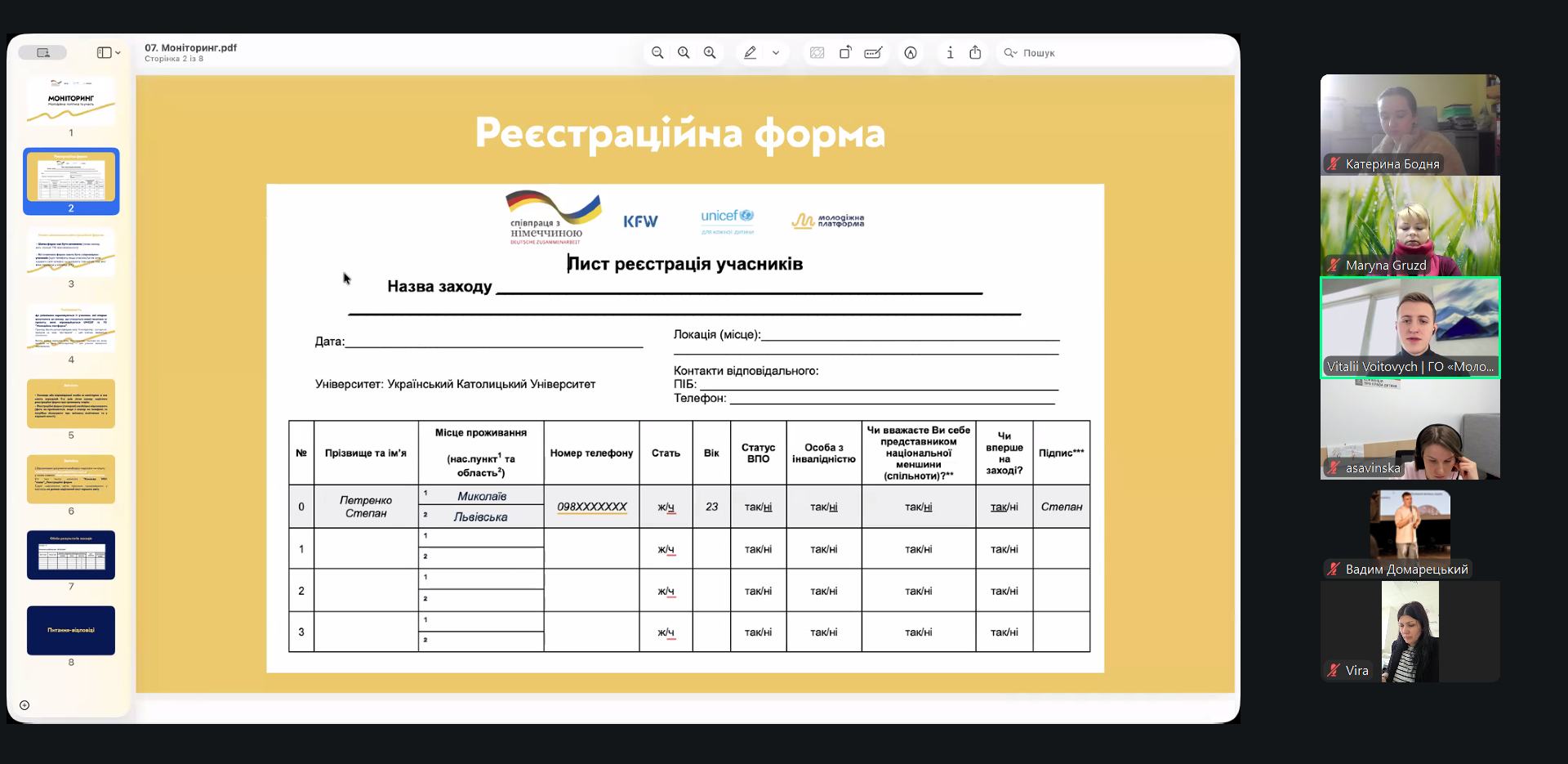Open page 1 МОНІТОРИНГ thumbnail
This screenshot has height=764, width=1568.
pos(71,101)
